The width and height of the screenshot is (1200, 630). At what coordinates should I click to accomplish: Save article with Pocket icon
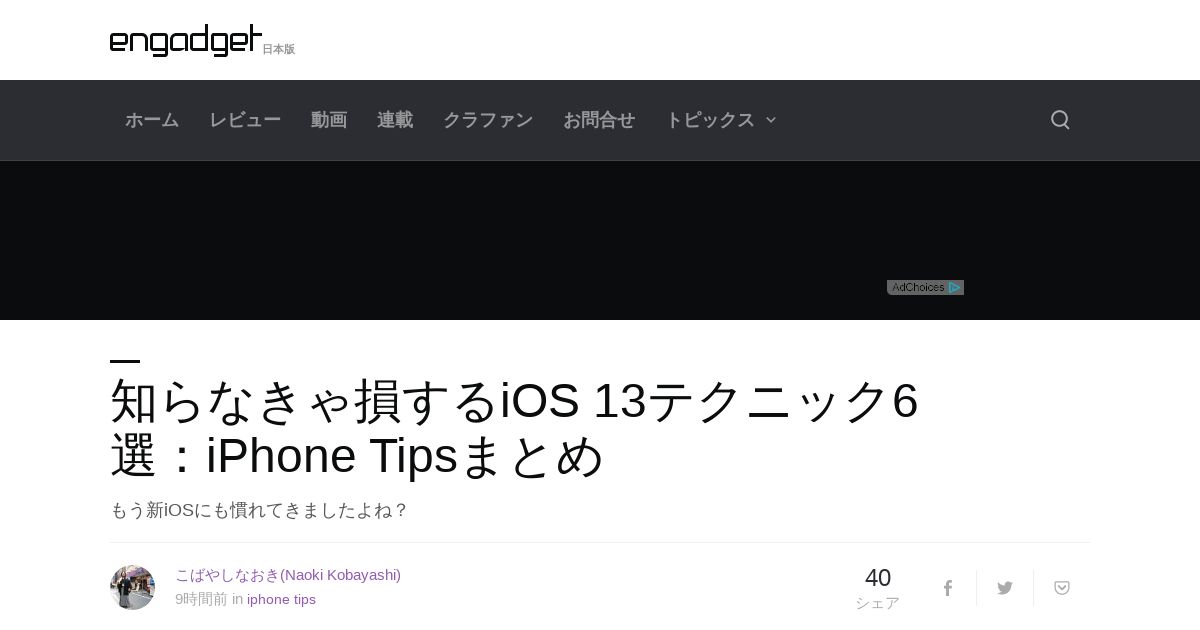[x=1062, y=588]
